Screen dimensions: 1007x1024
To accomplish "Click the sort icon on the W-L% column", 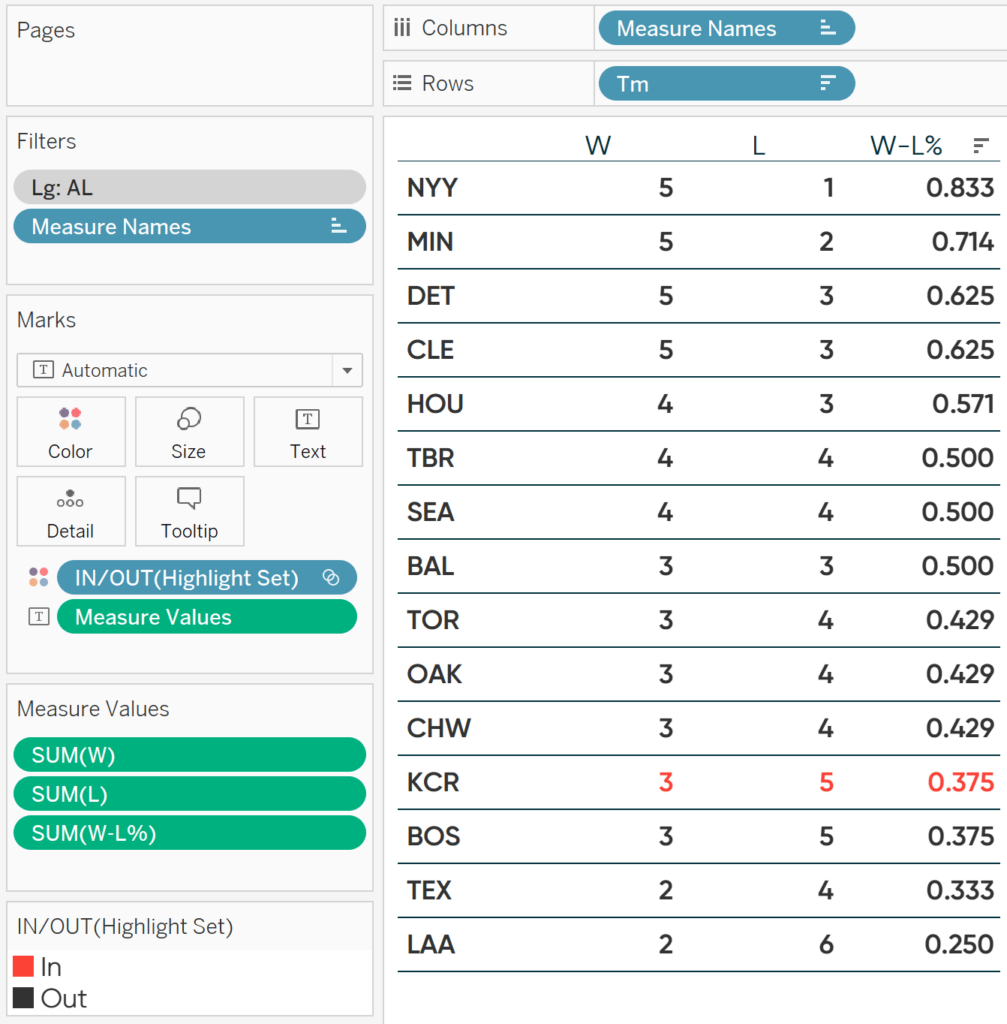I will pyautogui.click(x=977, y=145).
